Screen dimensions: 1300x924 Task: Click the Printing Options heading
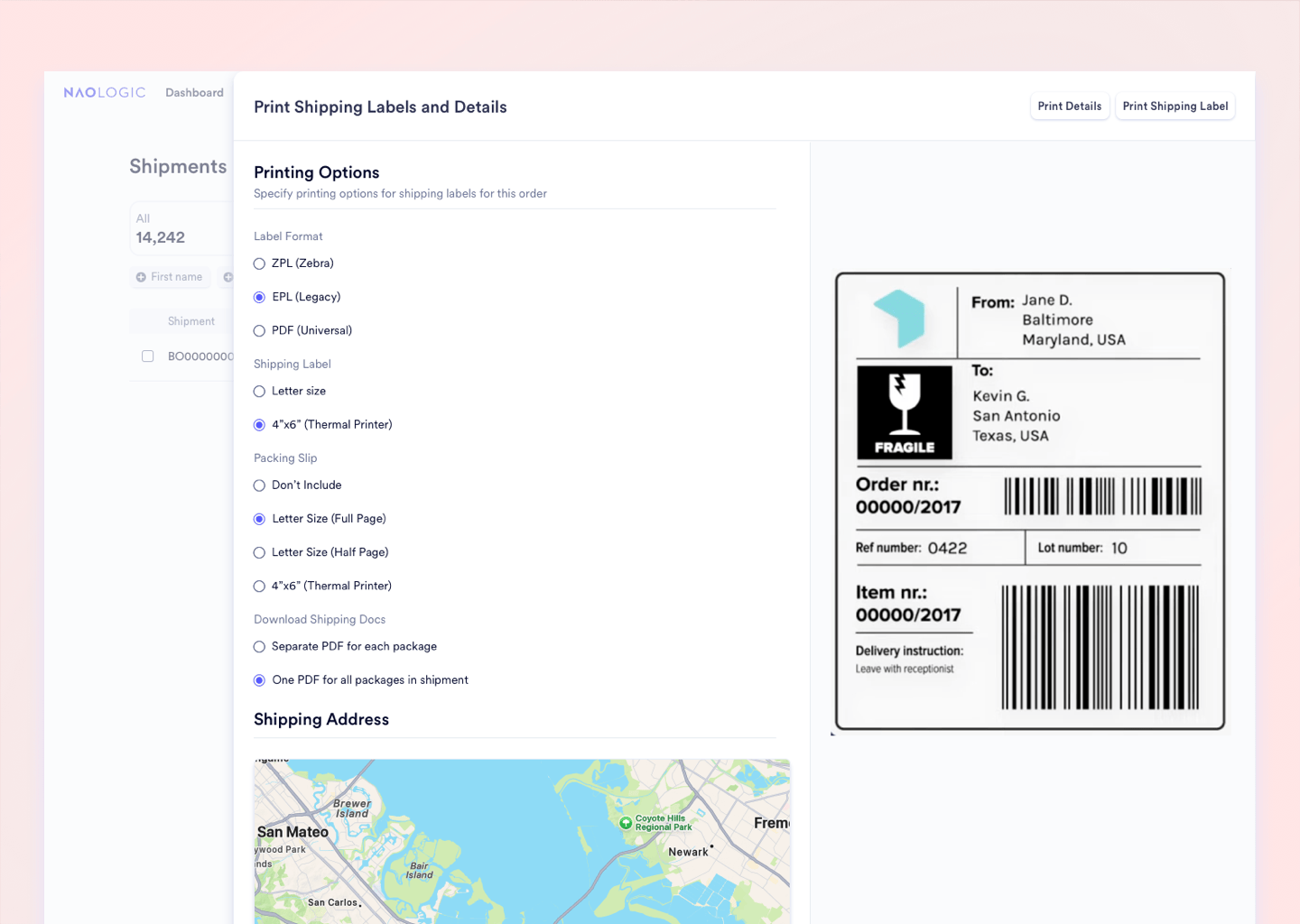click(317, 172)
